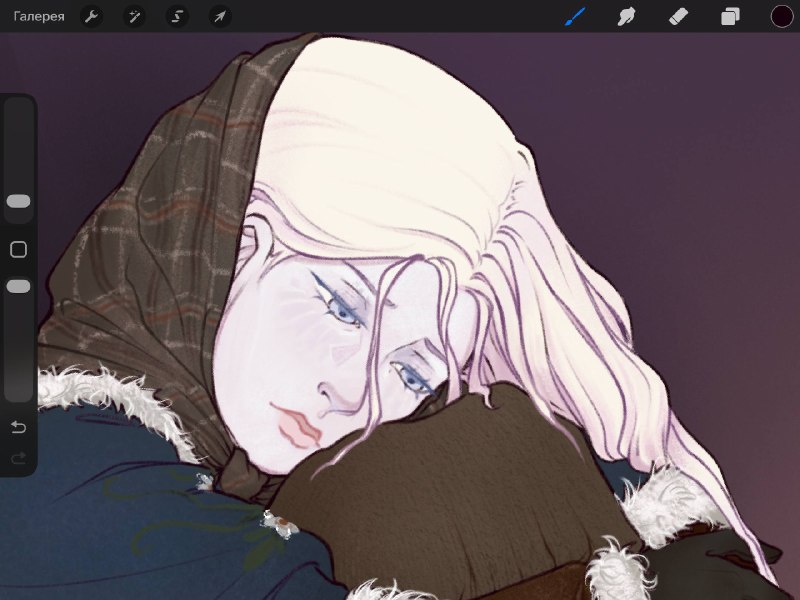Open the Adjustments magic wand menu
800x600 pixels.
[135, 17]
